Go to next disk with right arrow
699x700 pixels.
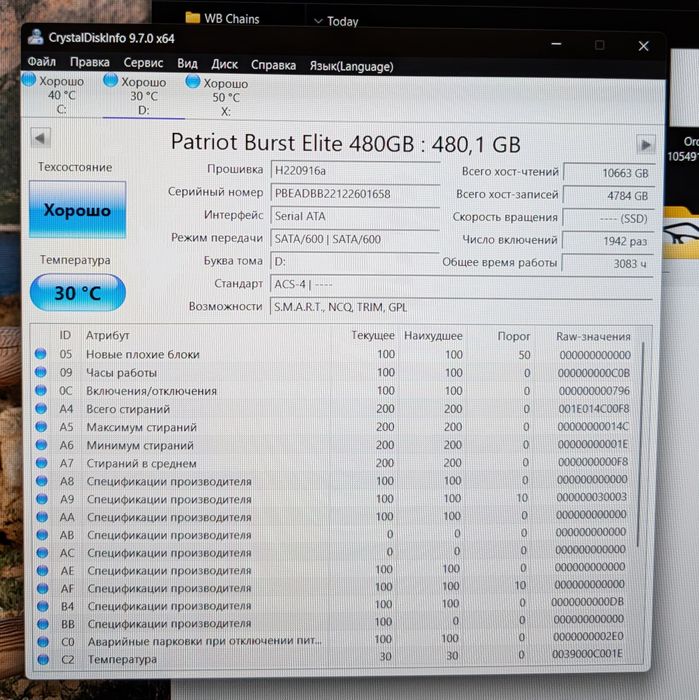pyautogui.click(x=645, y=145)
